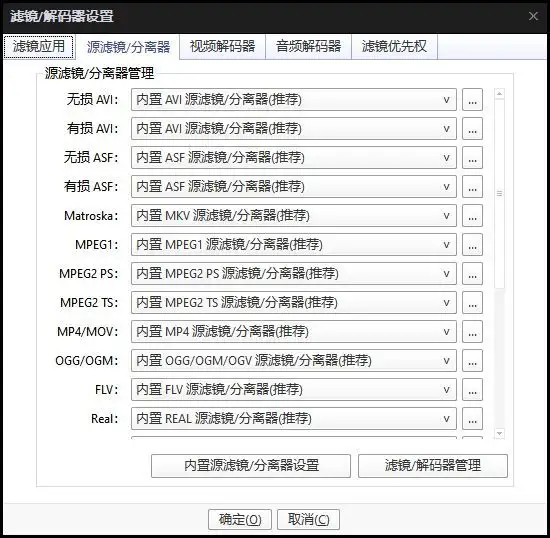
Task: Open the FLV splitter dropdown
Action: coord(294,390)
